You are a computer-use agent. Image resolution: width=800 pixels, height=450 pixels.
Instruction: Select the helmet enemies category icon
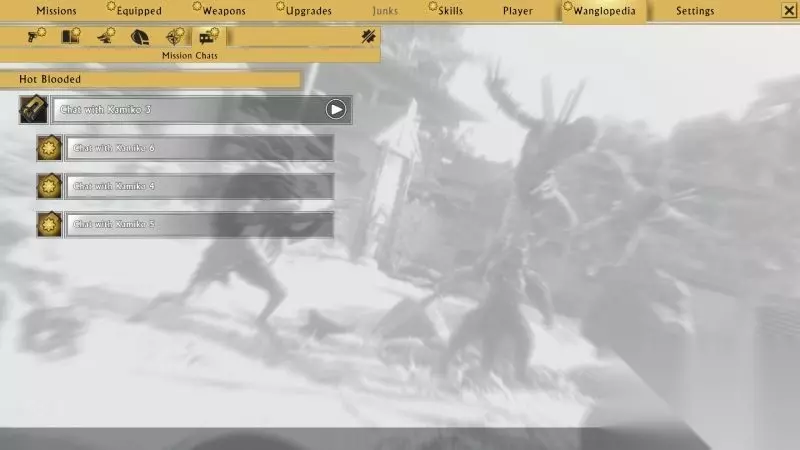(x=140, y=37)
